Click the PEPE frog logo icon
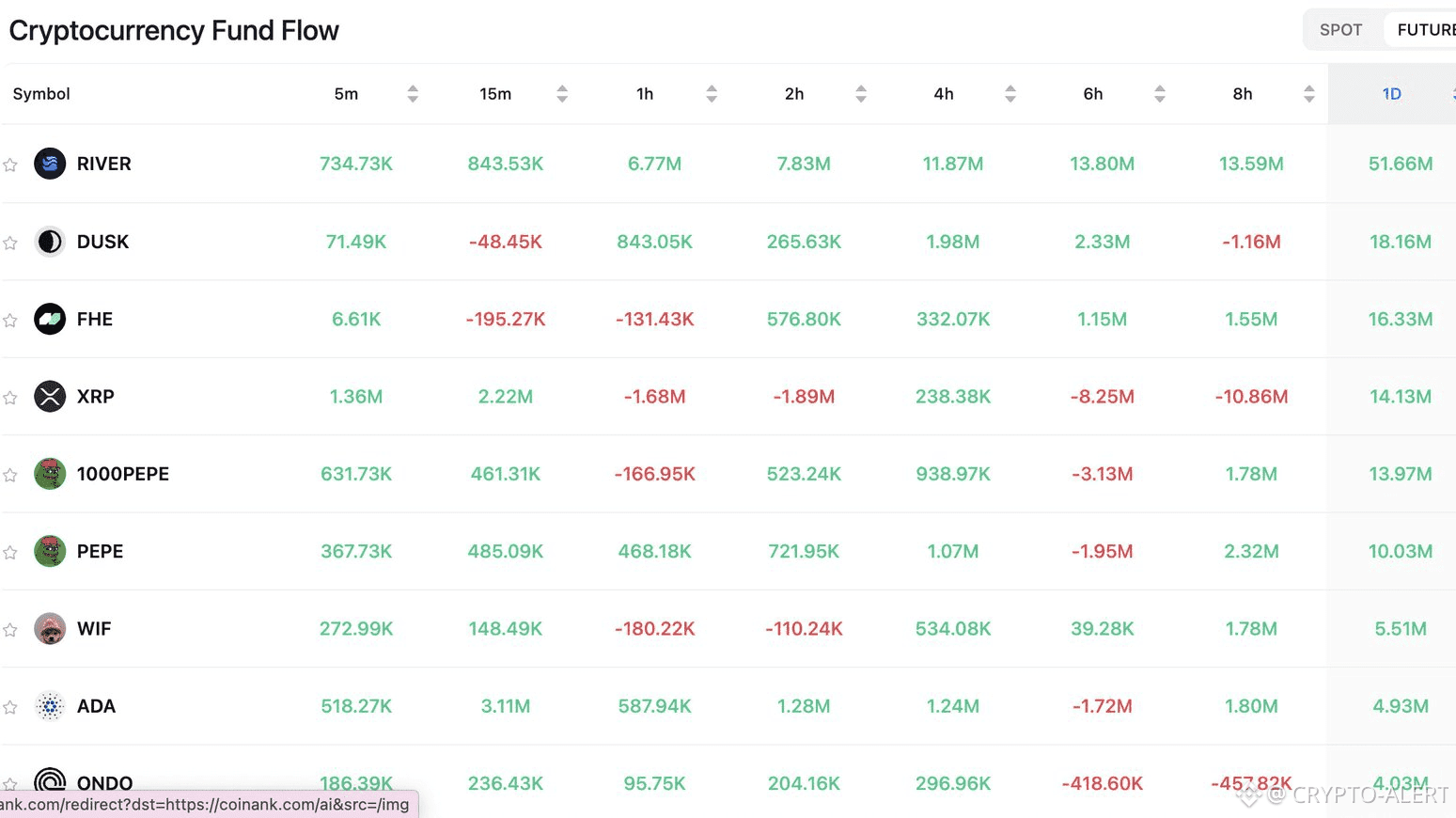 click(x=50, y=552)
